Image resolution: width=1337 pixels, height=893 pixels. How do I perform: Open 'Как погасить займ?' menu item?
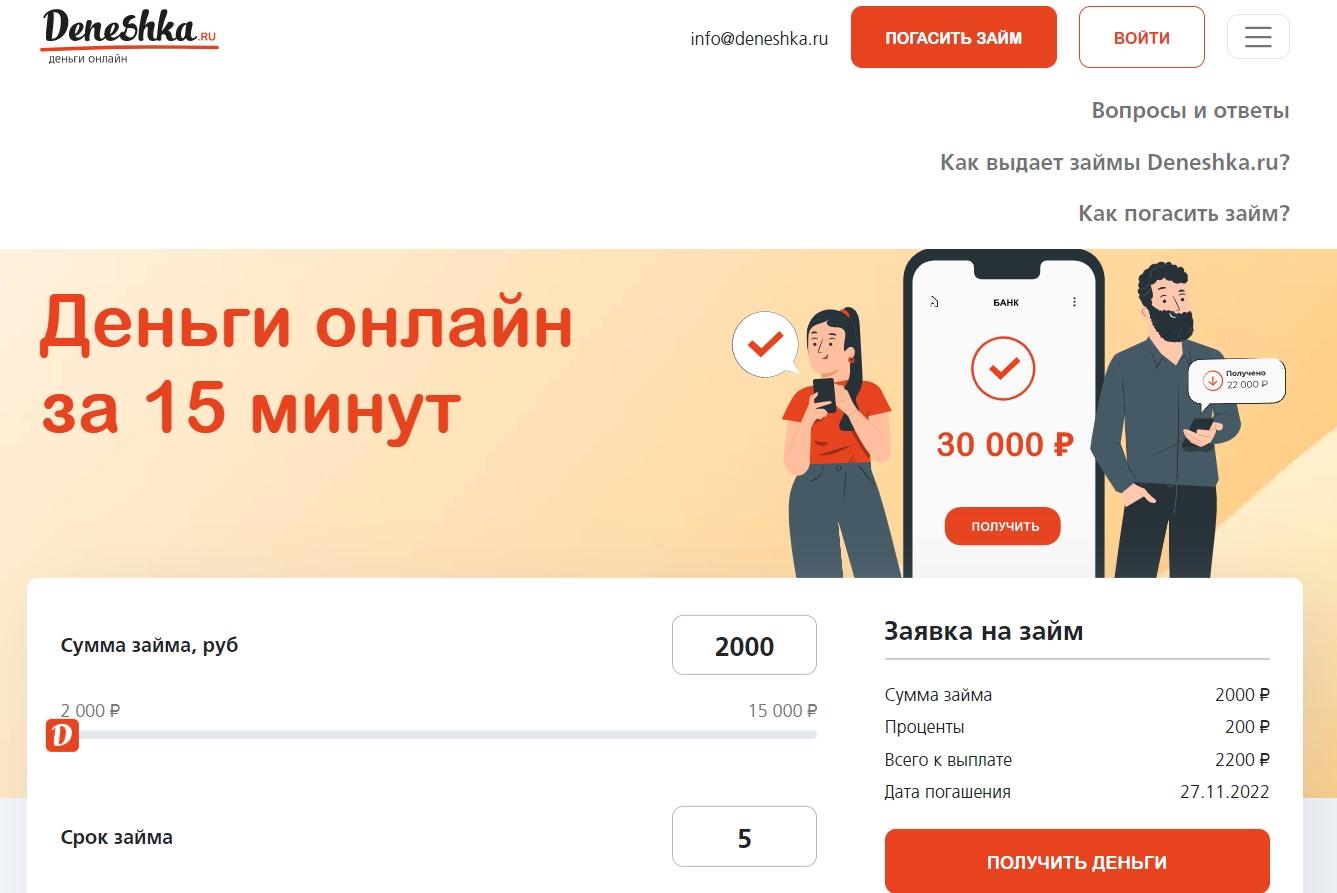1184,213
